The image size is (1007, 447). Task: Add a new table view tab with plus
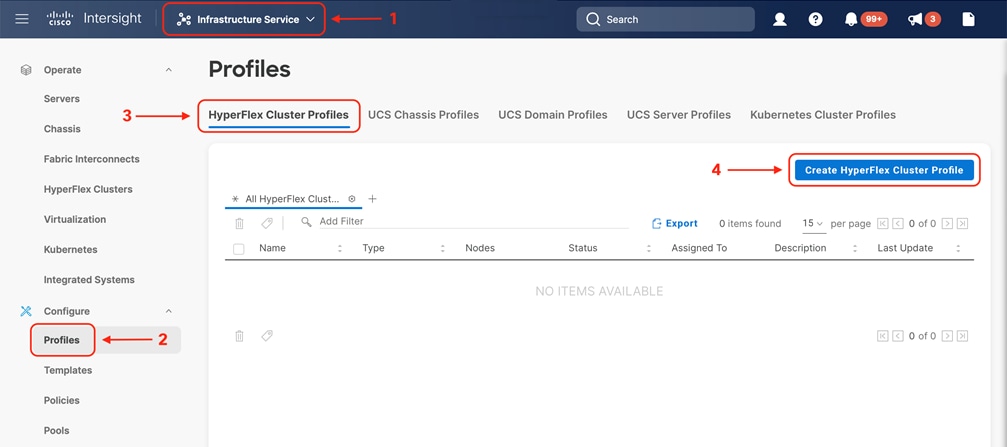(x=372, y=199)
